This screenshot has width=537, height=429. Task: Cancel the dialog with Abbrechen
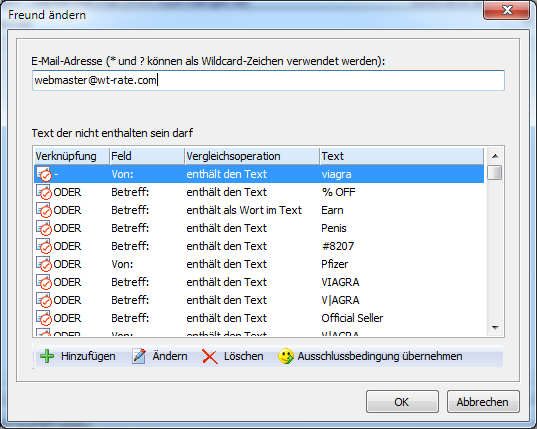(483, 402)
